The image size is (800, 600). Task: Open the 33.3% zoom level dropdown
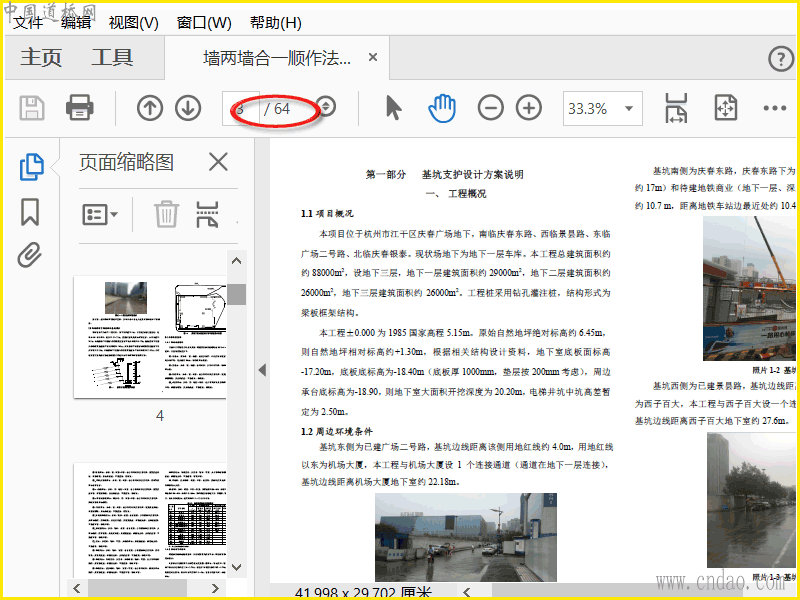tap(601, 108)
